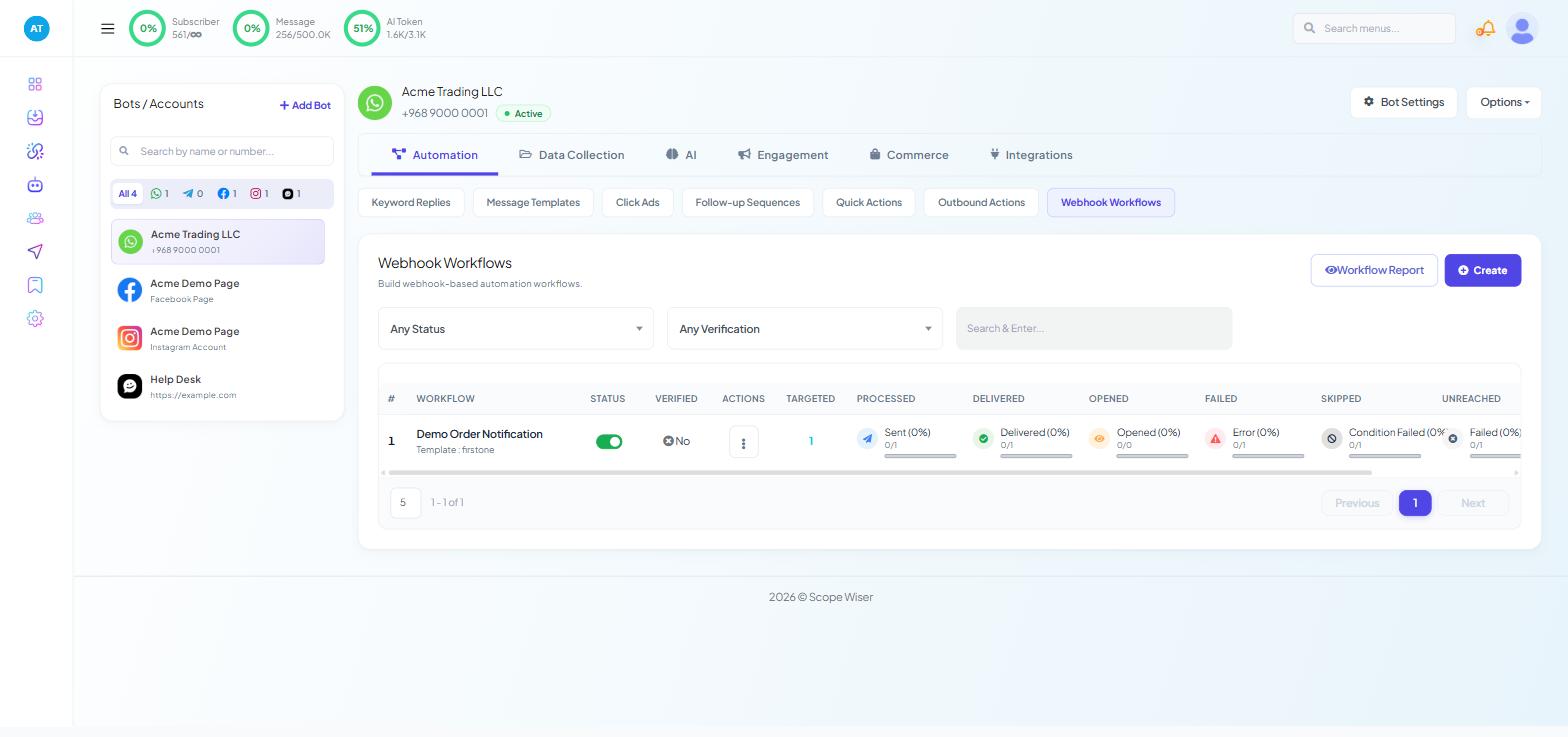Switch to the Commerce tab
The height and width of the screenshot is (737, 1568).
pyautogui.click(x=909, y=155)
